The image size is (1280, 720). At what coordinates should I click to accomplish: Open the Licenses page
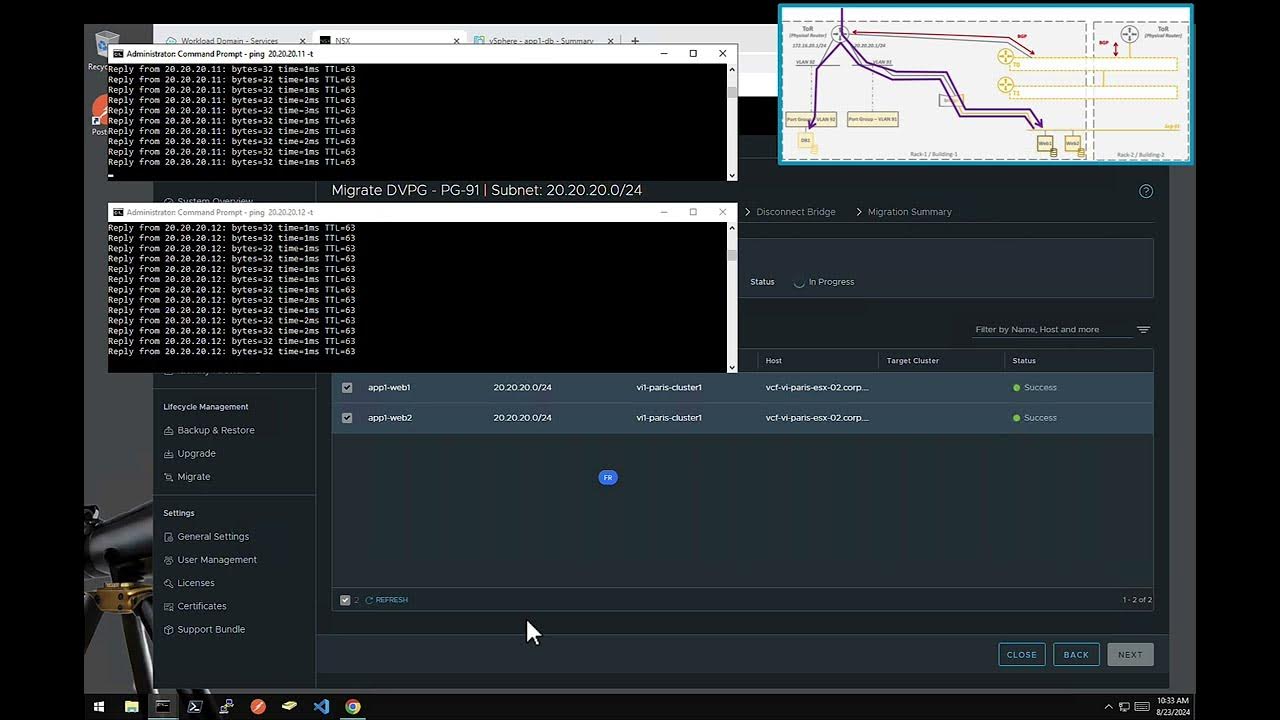195,583
